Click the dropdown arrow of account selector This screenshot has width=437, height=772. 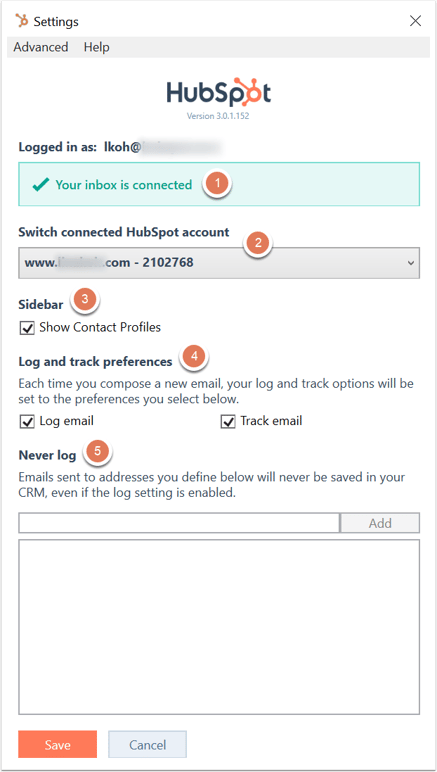[411, 263]
